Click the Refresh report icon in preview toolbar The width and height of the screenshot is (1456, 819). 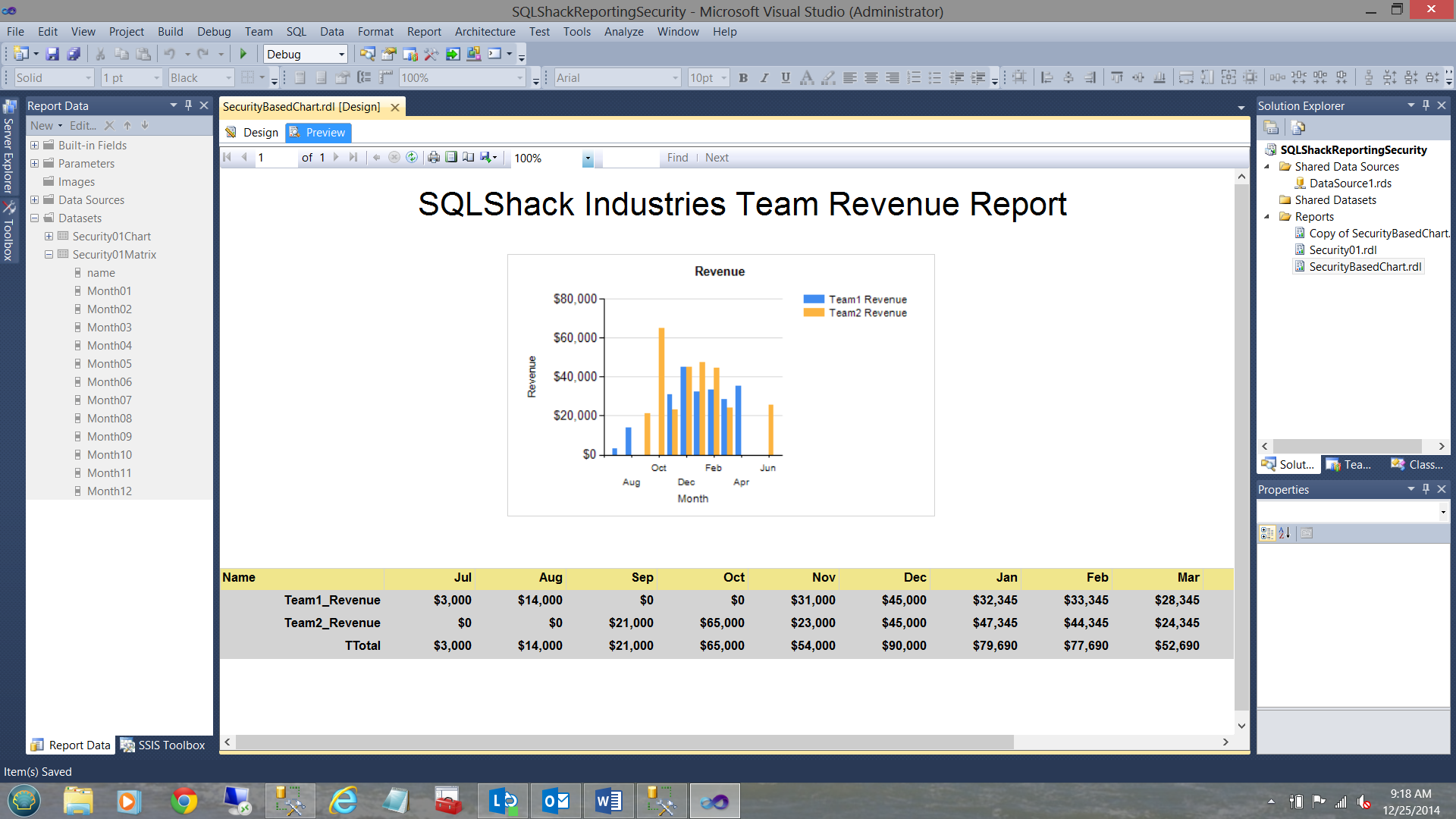coord(412,158)
